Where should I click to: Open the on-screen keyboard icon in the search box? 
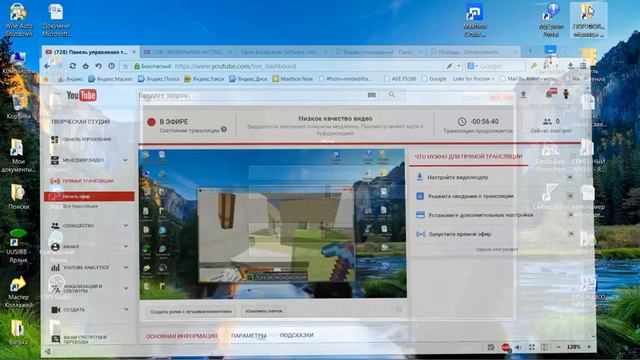coord(371,95)
